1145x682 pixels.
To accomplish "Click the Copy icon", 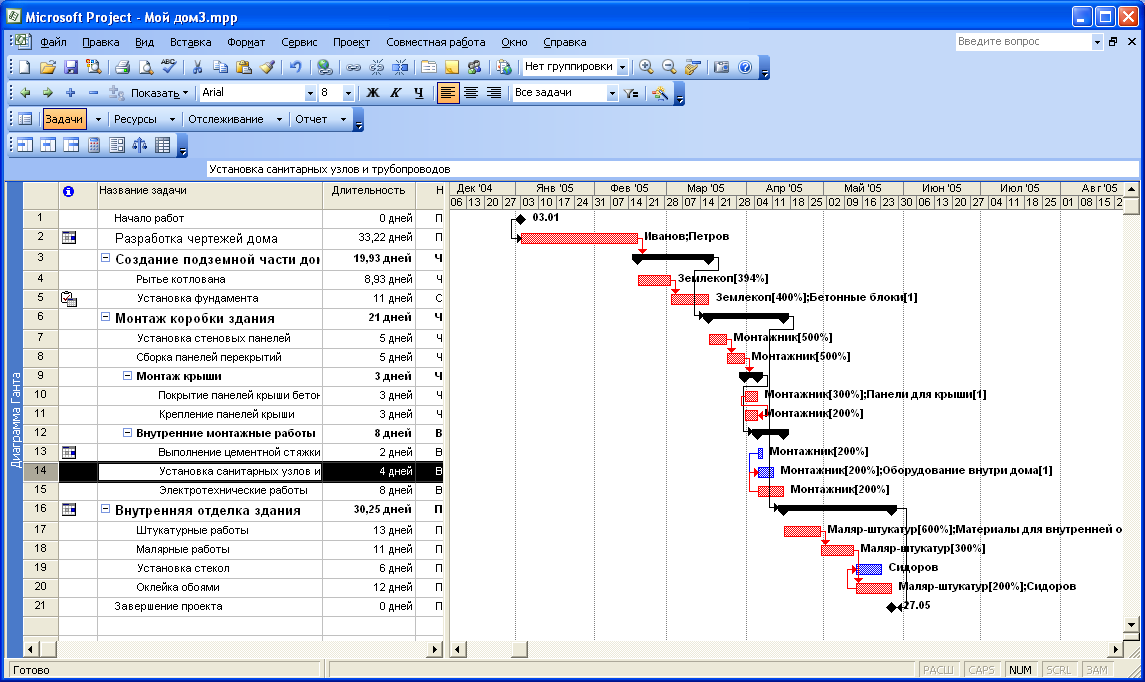I will [x=221, y=67].
